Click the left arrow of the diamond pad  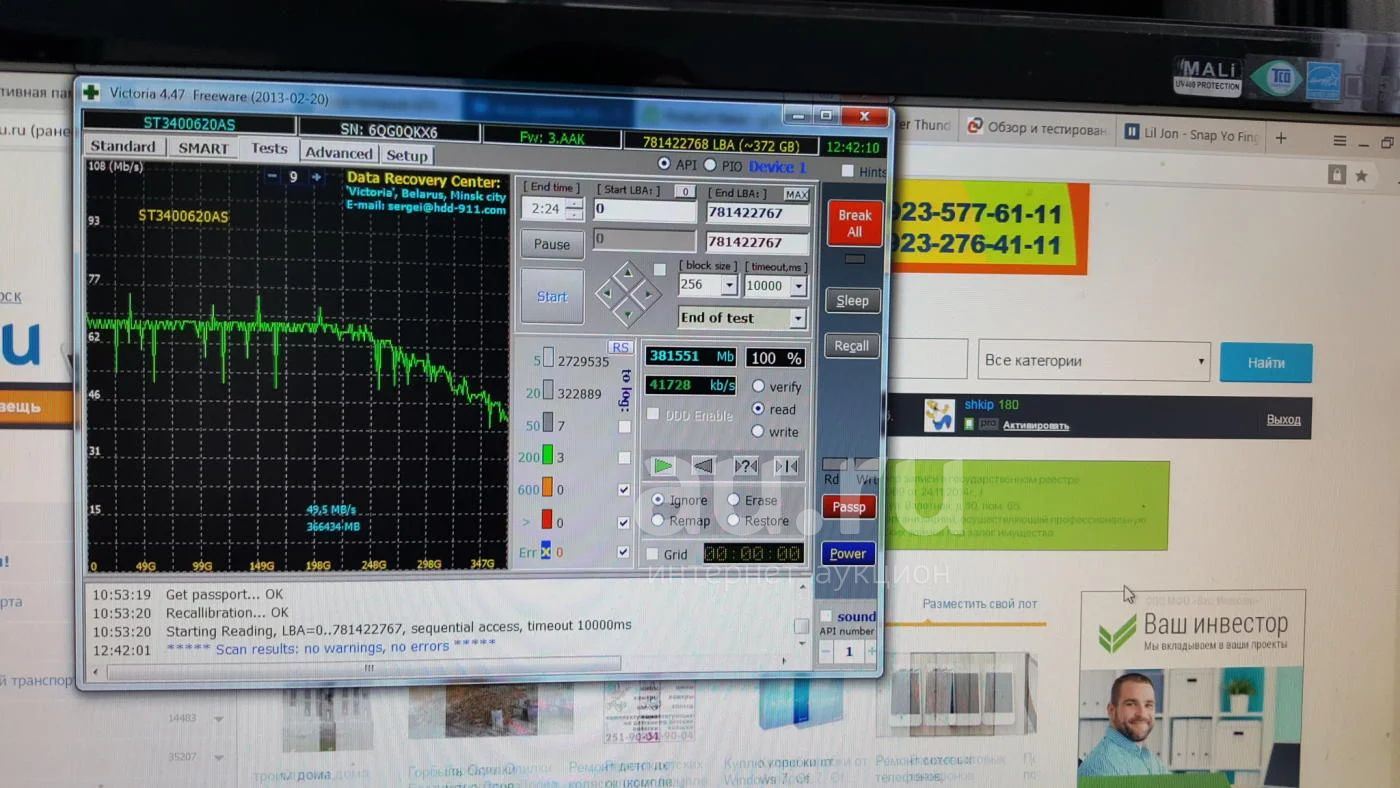coord(606,293)
